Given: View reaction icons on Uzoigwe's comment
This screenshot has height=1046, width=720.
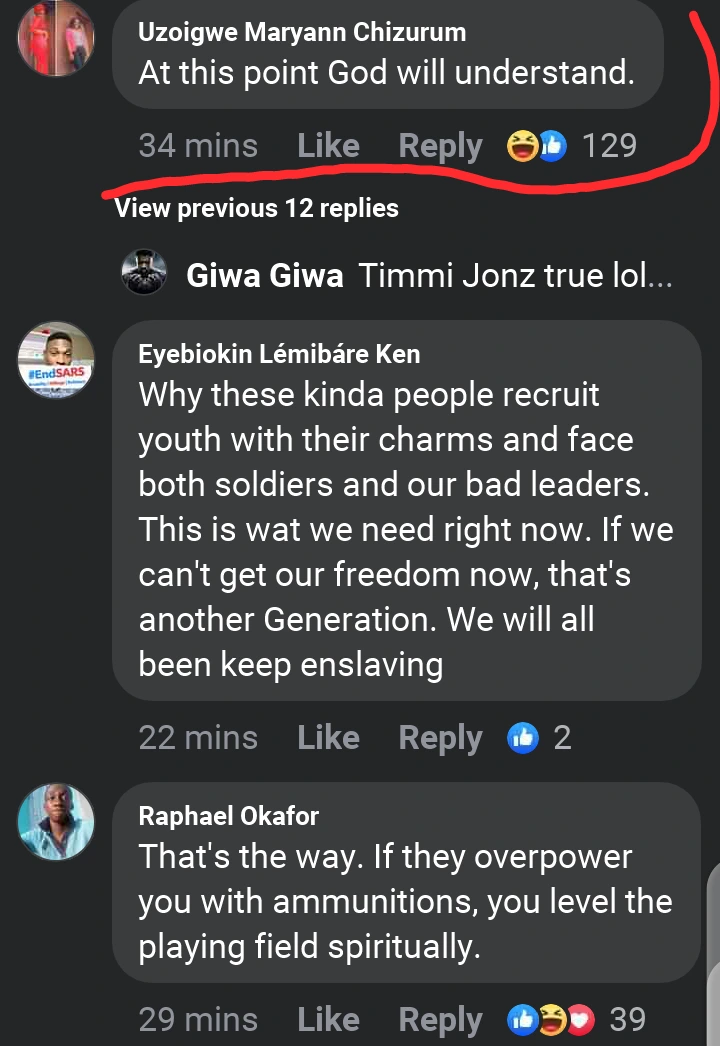Looking at the screenshot, I should coord(537,147).
